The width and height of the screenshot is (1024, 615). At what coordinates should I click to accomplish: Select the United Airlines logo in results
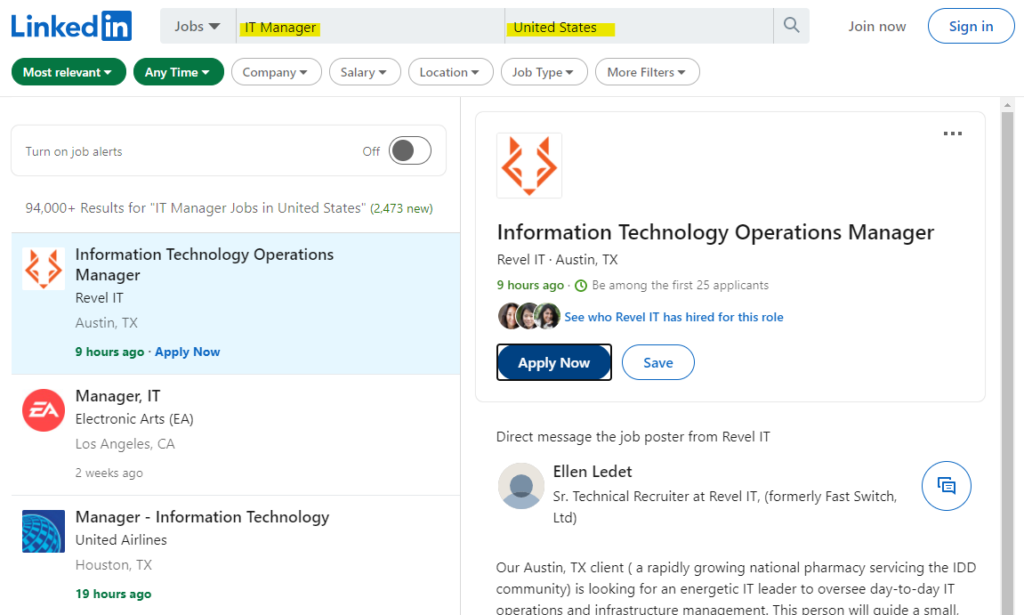[43, 531]
